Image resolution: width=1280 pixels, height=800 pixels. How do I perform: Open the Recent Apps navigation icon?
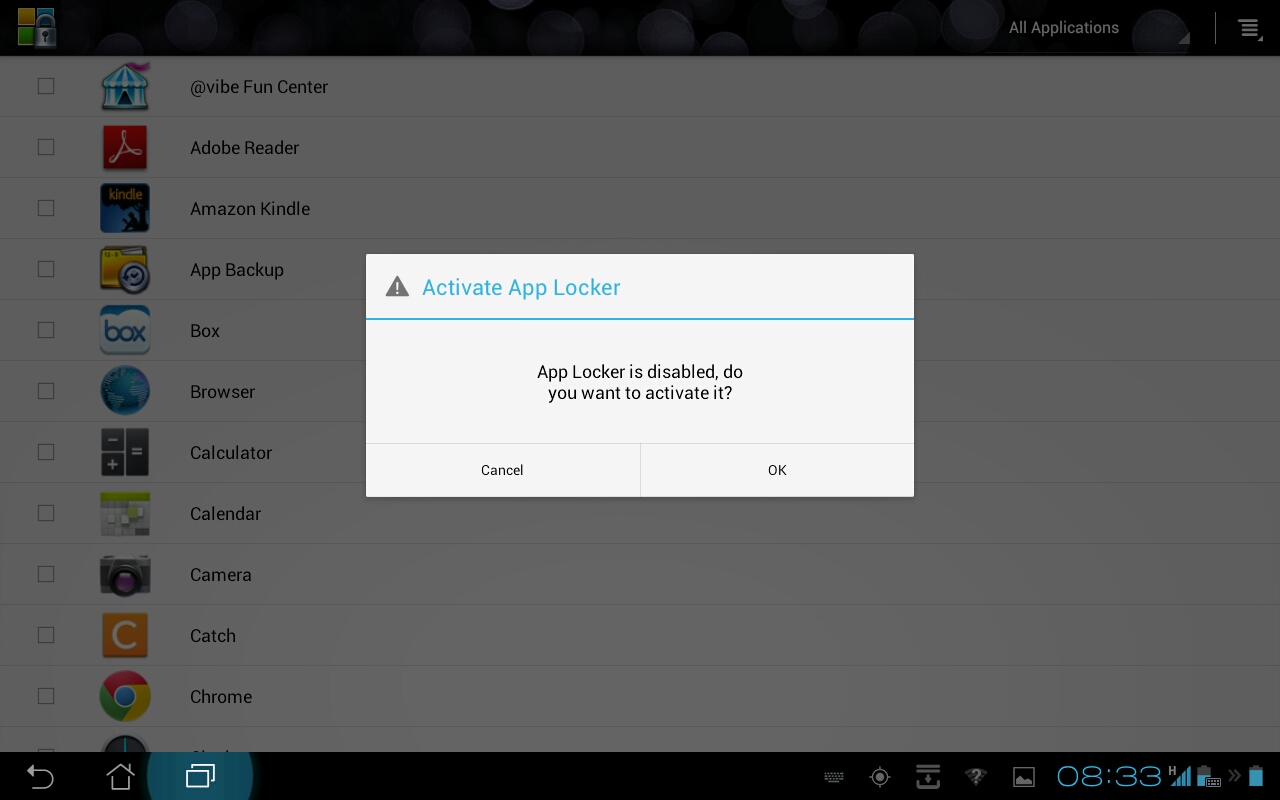200,776
